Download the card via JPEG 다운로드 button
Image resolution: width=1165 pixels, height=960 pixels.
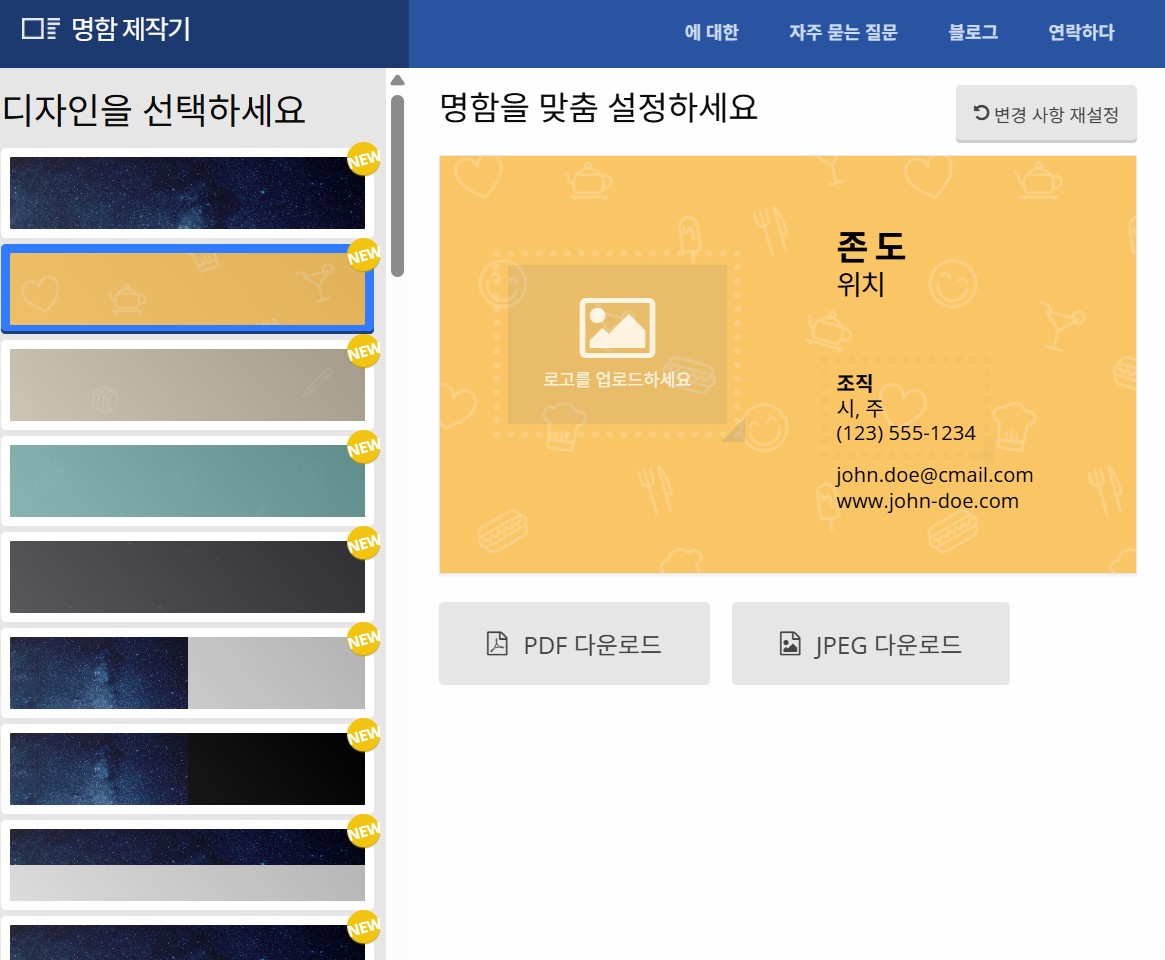point(871,643)
